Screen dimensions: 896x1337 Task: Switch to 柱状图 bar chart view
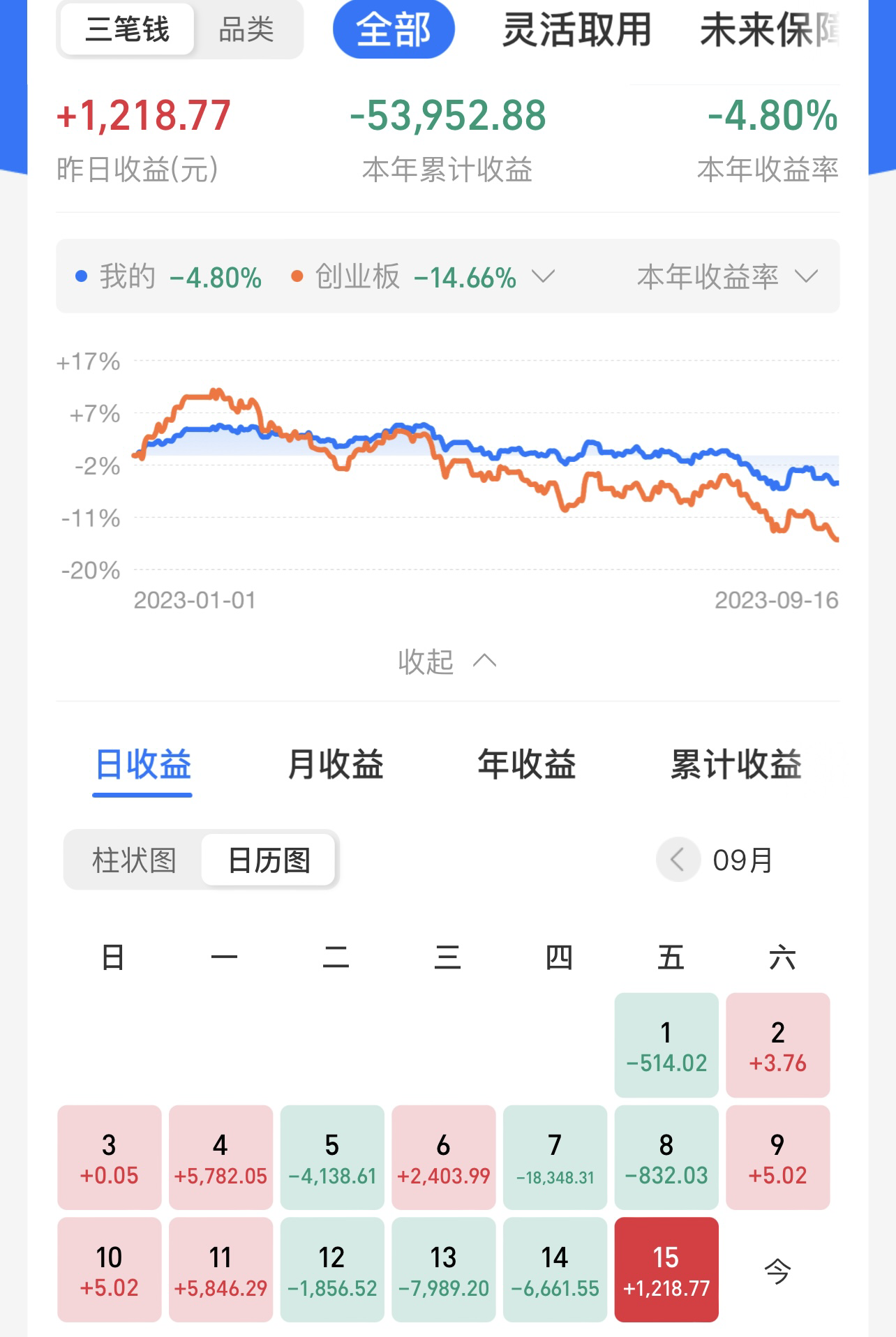click(134, 860)
